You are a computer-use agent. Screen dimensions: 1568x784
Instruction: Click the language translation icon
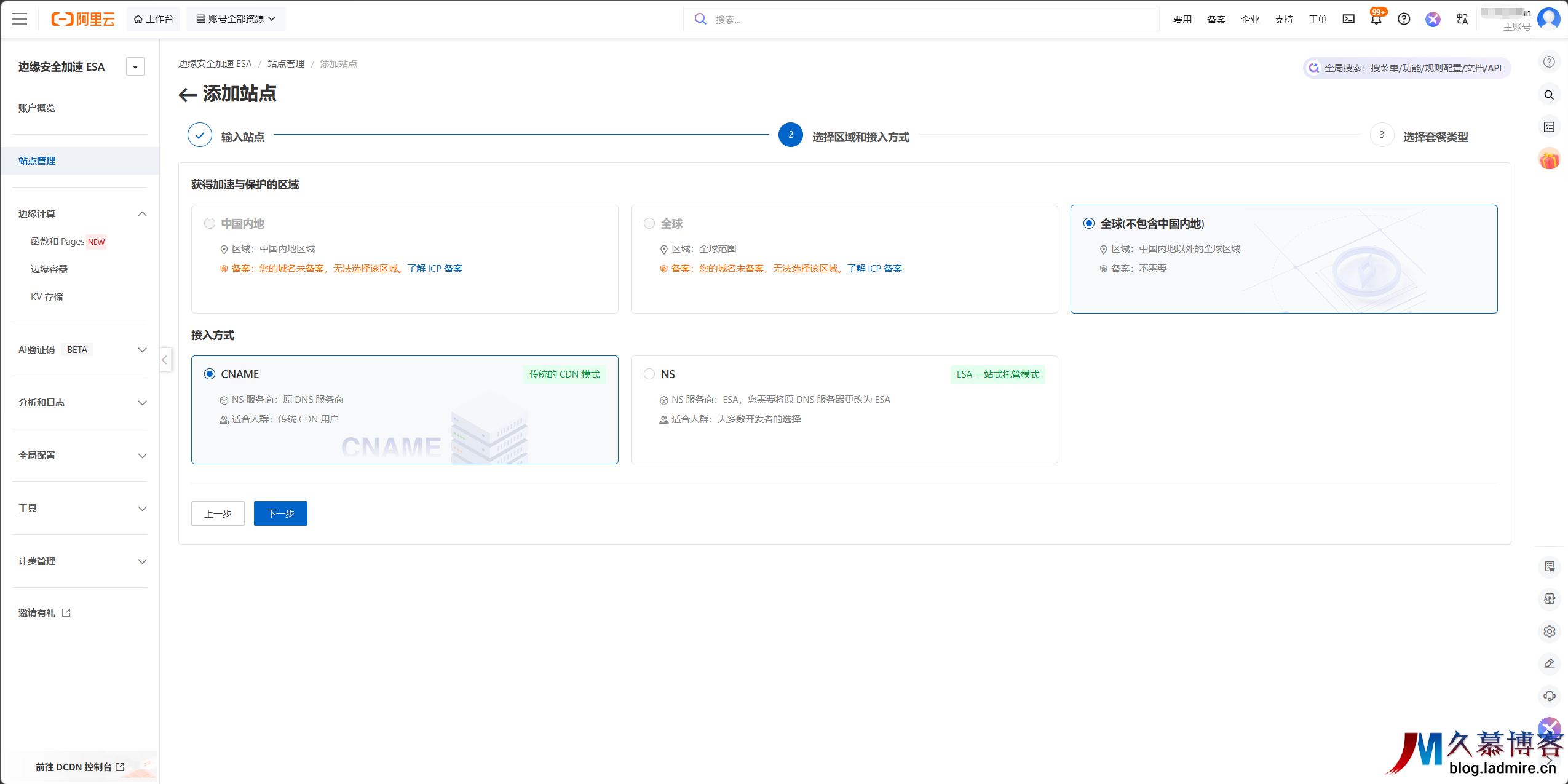1462,19
